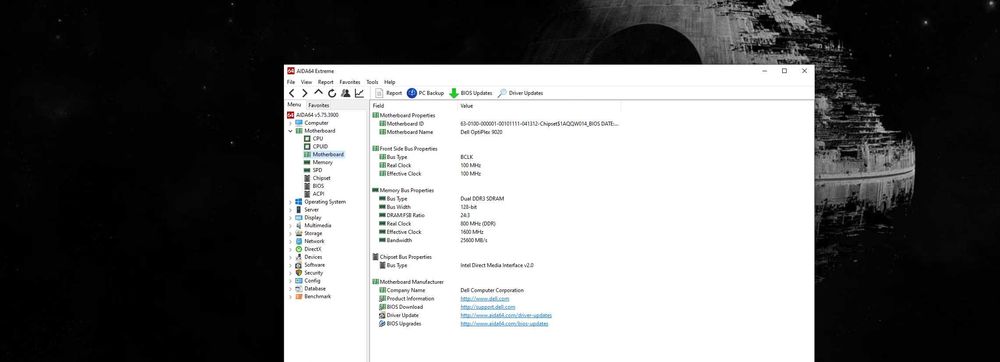1000x362 pixels.
Task: Select the ACPI item in the tree
Action: click(x=318, y=194)
